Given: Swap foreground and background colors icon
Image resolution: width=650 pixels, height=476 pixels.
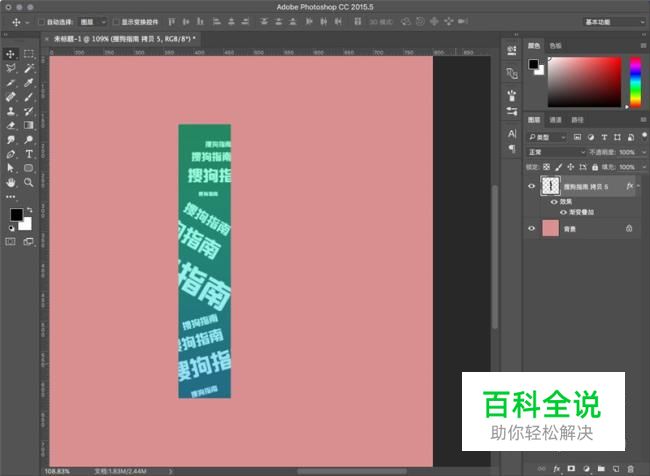Looking at the screenshot, I should tap(29, 210).
